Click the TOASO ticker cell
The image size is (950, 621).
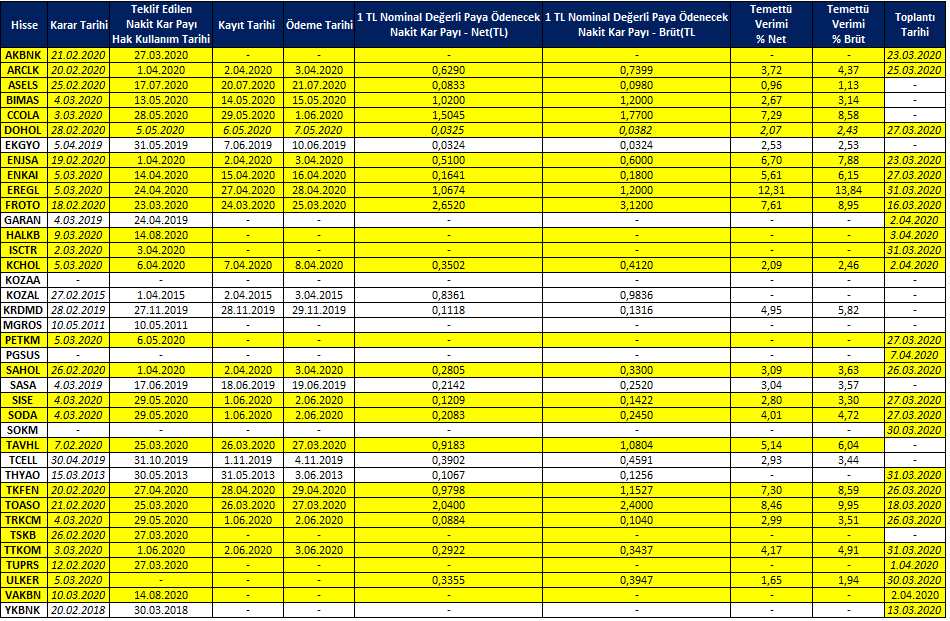(x=24, y=505)
